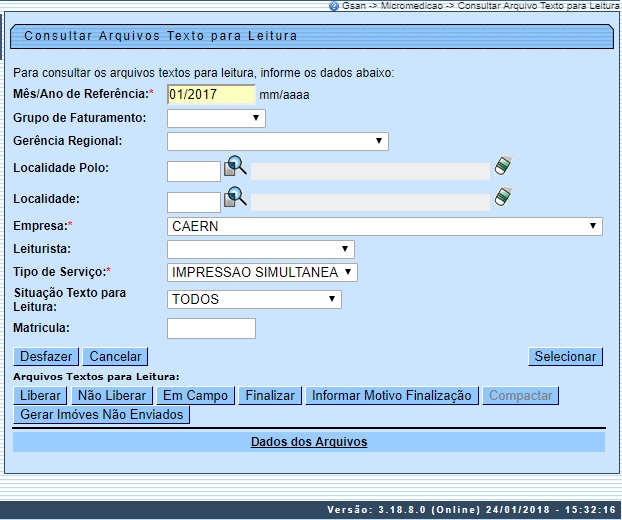
Task: Click the Localidade Polo search magnifier icon
Action: tap(235, 167)
